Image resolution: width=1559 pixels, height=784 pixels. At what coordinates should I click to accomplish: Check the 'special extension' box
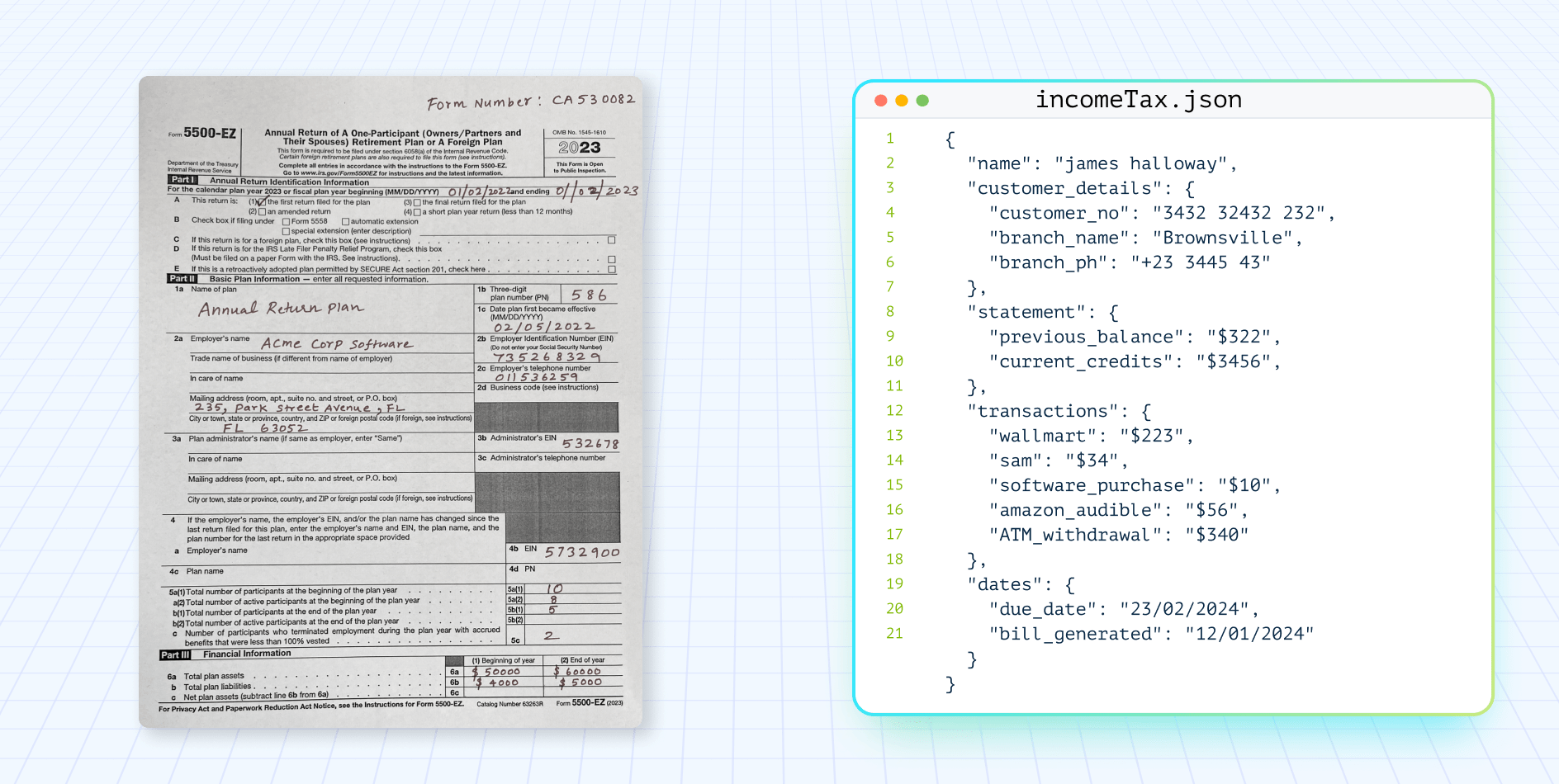[x=287, y=232]
